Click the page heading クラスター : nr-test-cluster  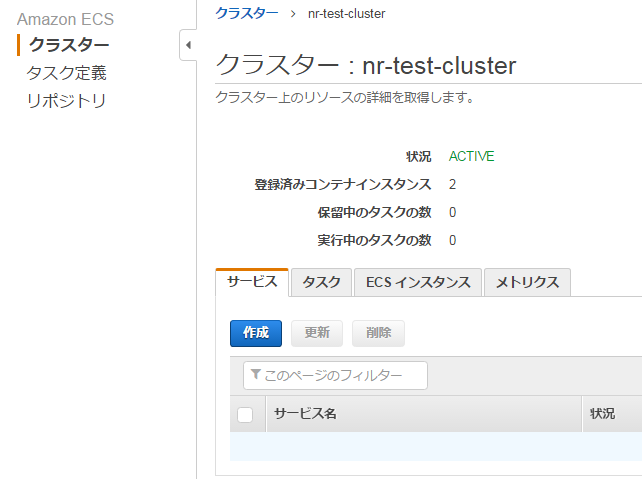click(x=366, y=65)
